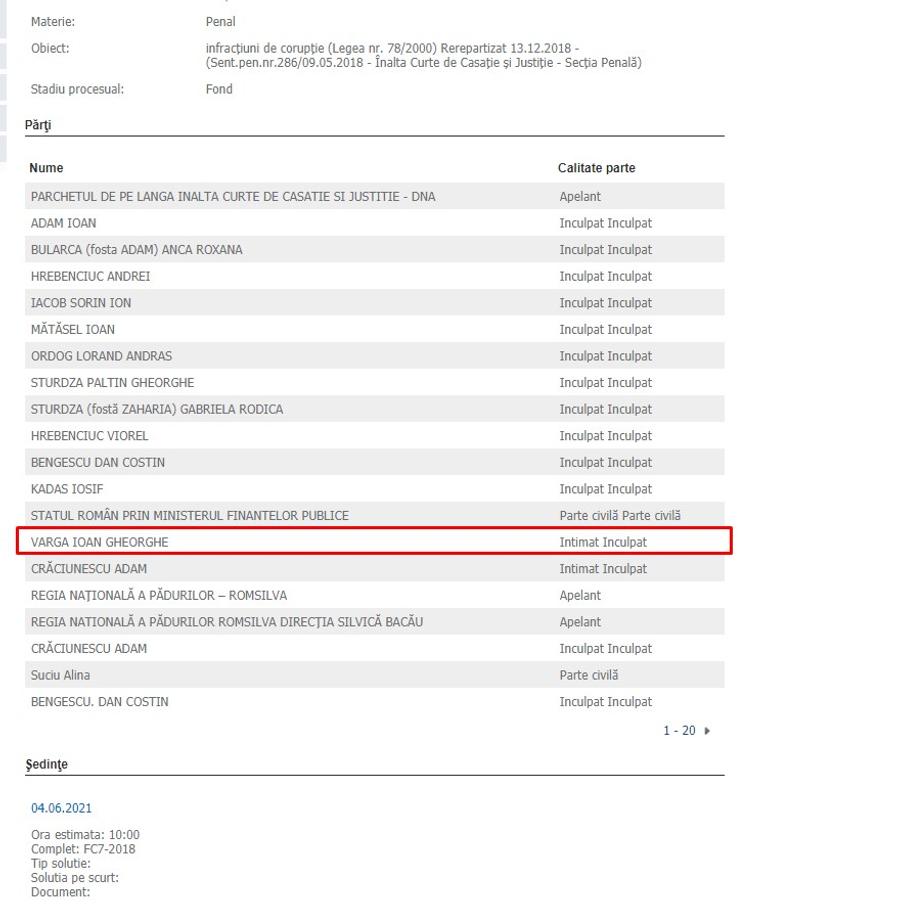Select the 'Suciu Alina' row
900x919 pixels.
(x=374, y=675)
